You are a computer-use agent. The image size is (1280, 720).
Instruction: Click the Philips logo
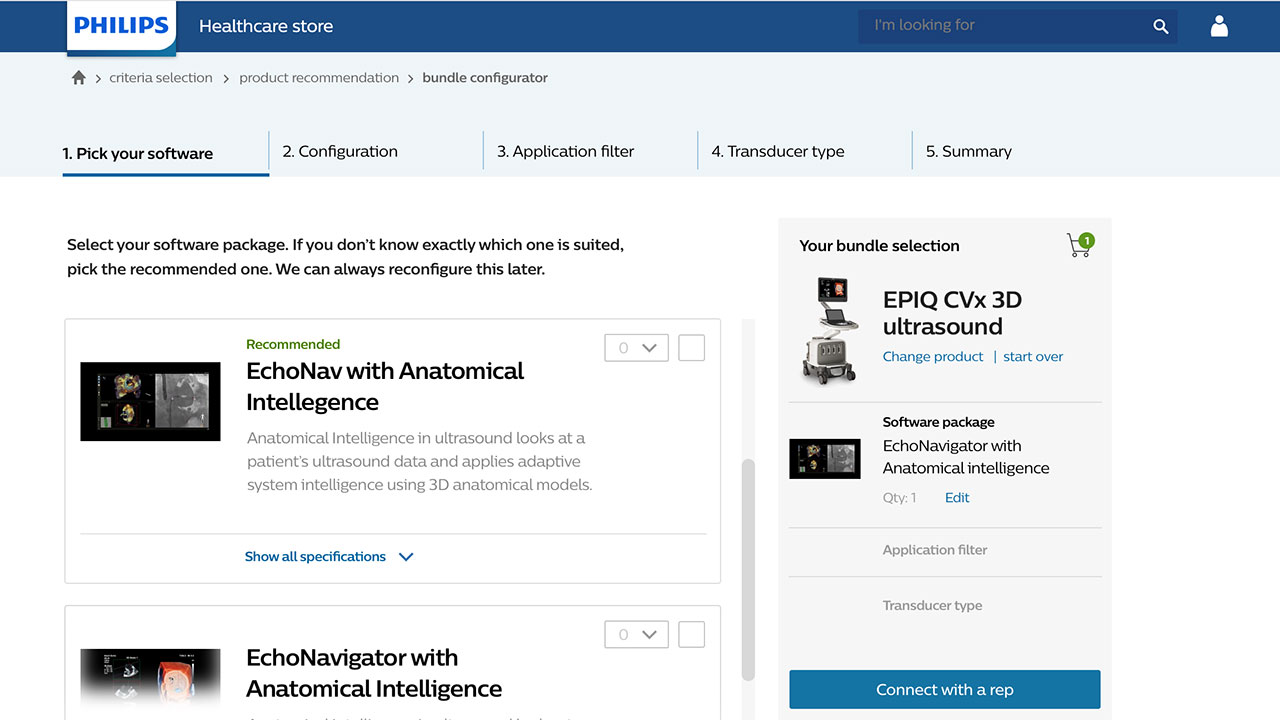pos(121,27)
